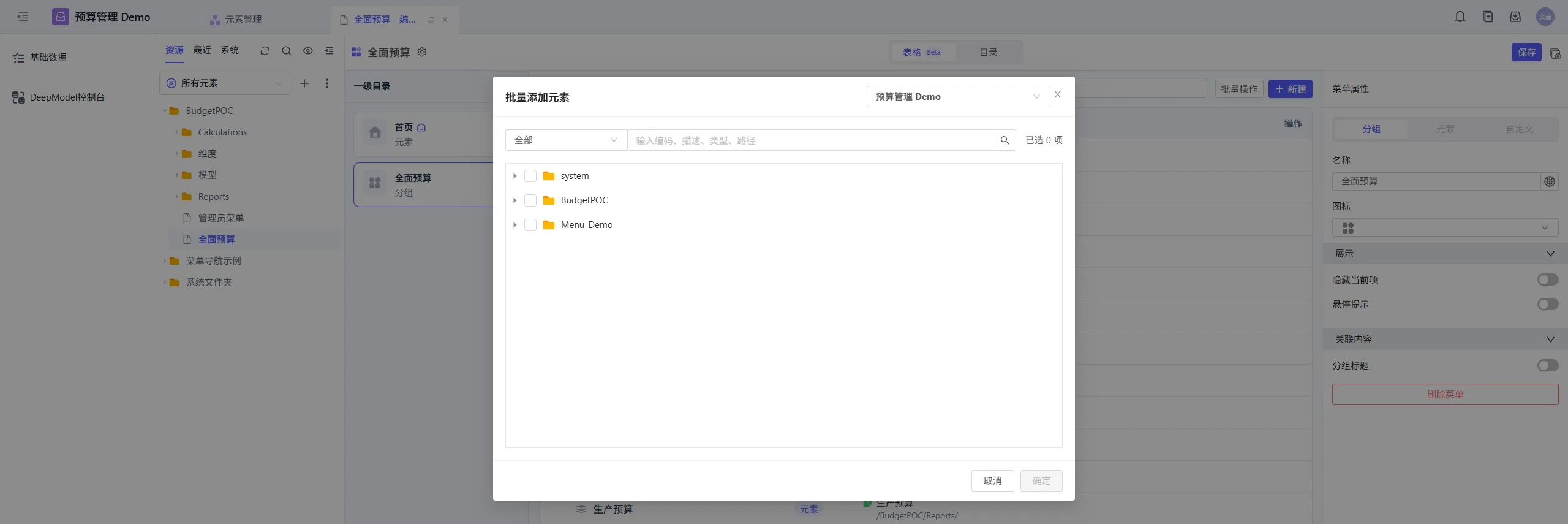1568x524 pixels.
Task: Select Reports folder in resource tree
Action: [213, 197]
